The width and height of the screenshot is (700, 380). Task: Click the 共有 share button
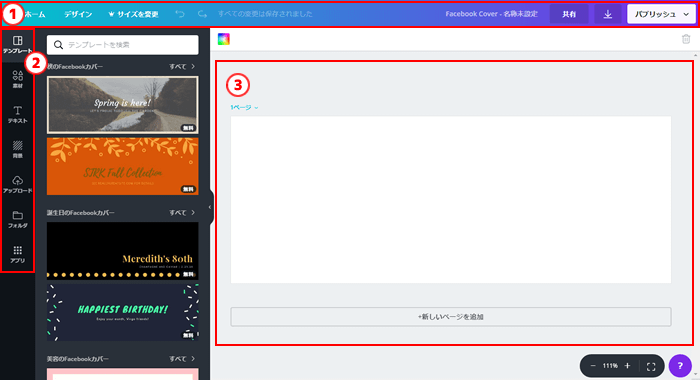569,14
